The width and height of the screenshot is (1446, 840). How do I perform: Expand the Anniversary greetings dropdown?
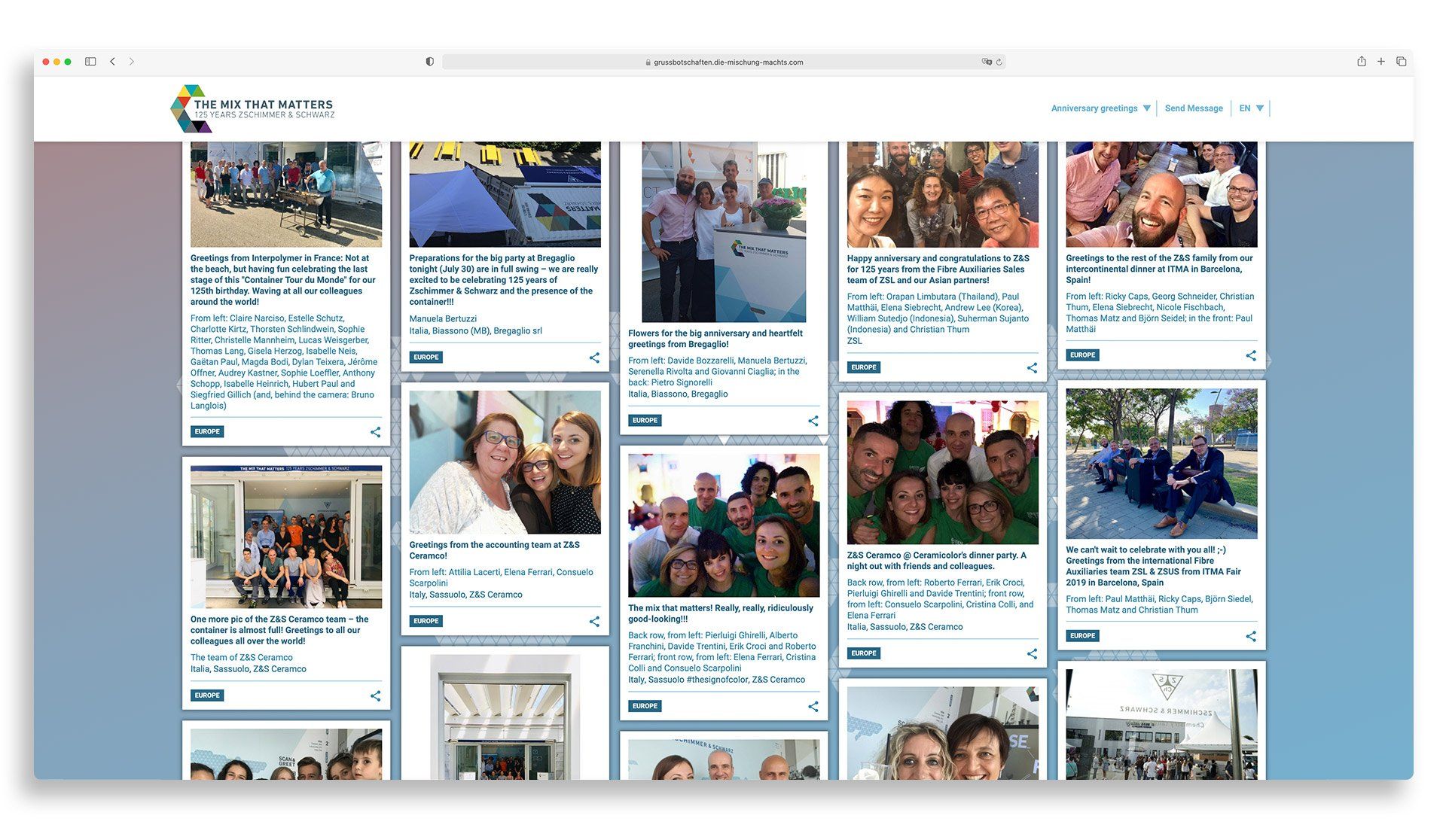[x=1100, y=108]
